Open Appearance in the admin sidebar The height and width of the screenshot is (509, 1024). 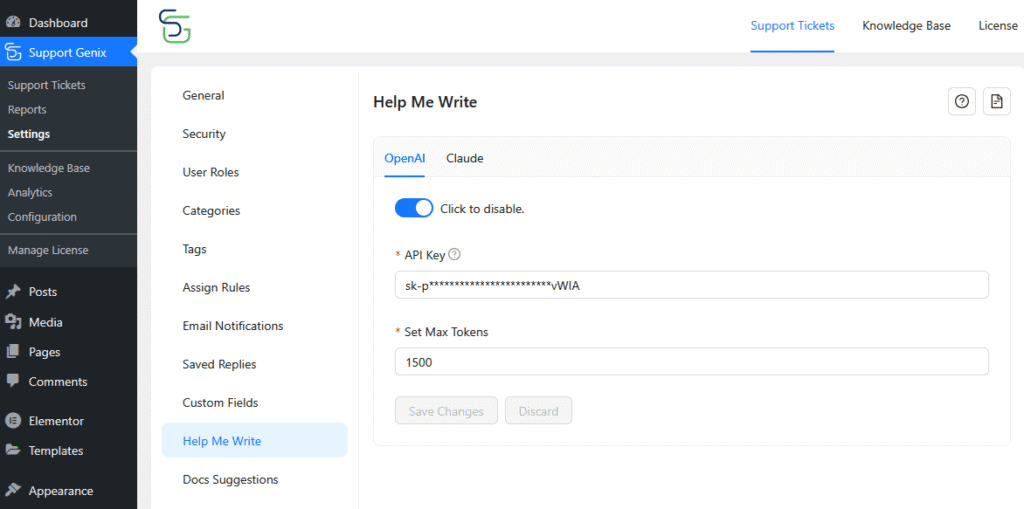pos(60,491)
